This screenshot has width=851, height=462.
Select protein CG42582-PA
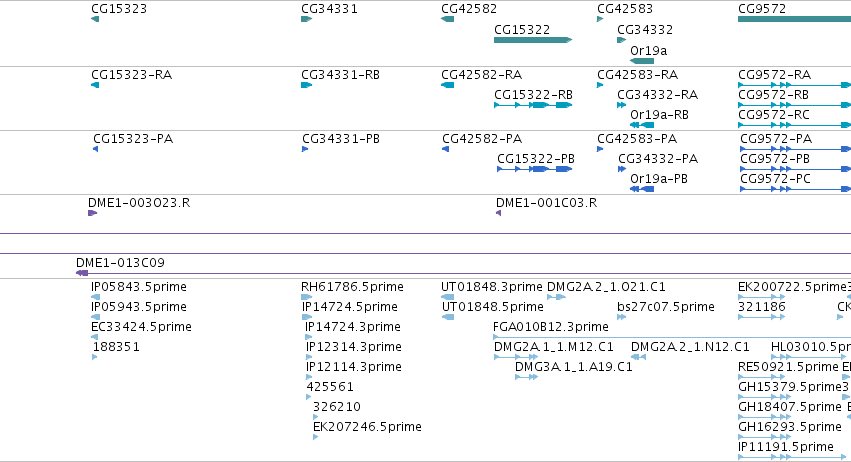(482, 139)
